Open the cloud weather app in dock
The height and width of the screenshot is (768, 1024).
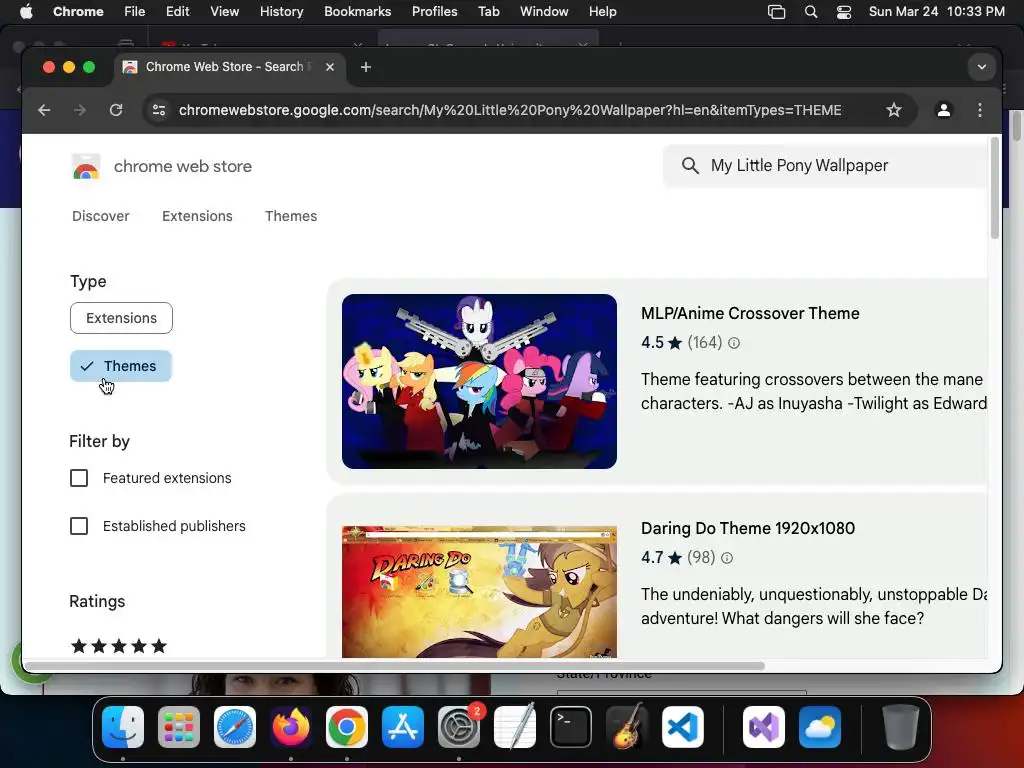[820, 727]
